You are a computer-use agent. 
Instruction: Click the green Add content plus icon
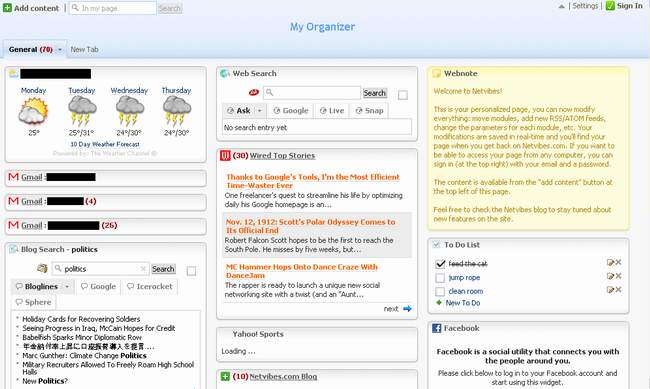coord(7,8)
